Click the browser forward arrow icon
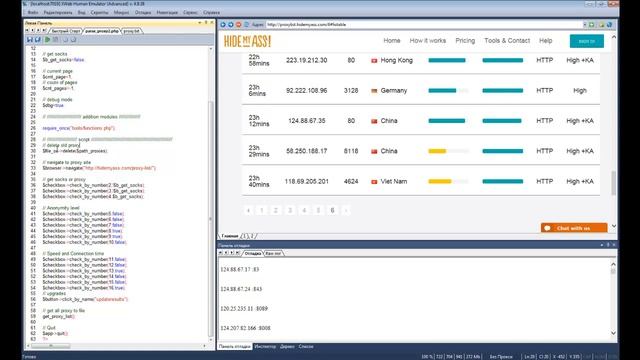Screen dimensions: 640x360 (231, 24)
